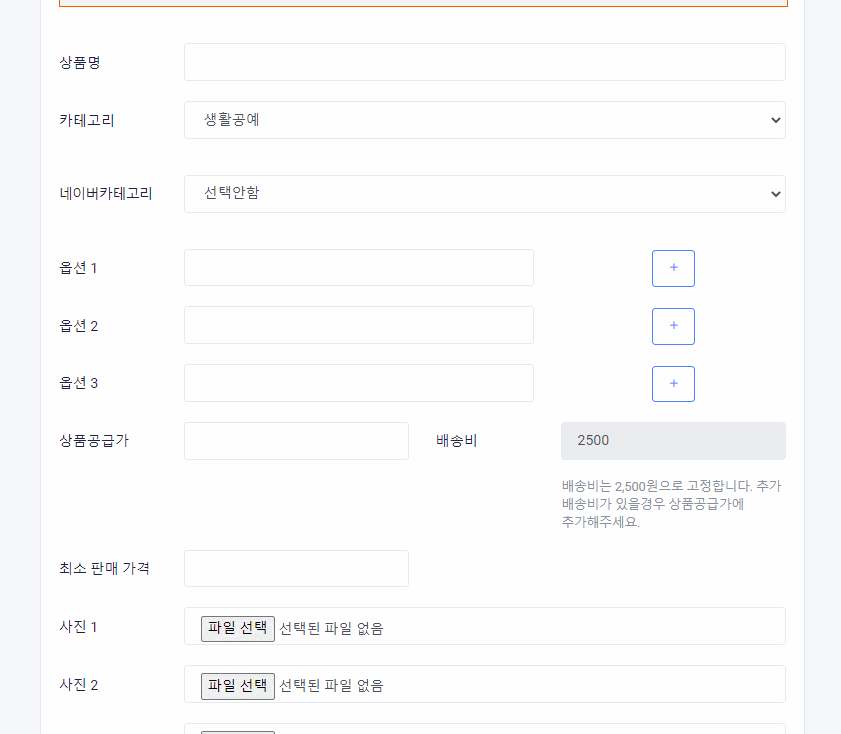Click the 최소 판매 가격 input field

(296, 568)
